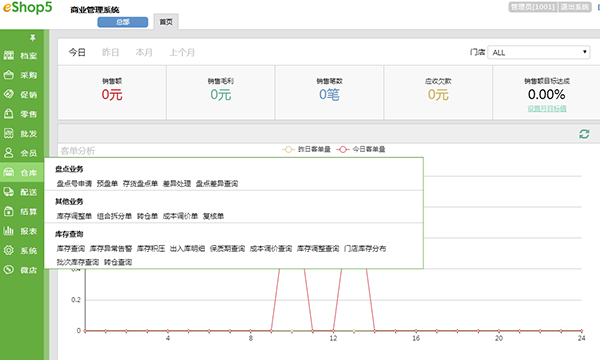This screenshot has width=600, height=360.
Task: Open the 结算 (settlement) sidebar module
Action: coord(21,212)
